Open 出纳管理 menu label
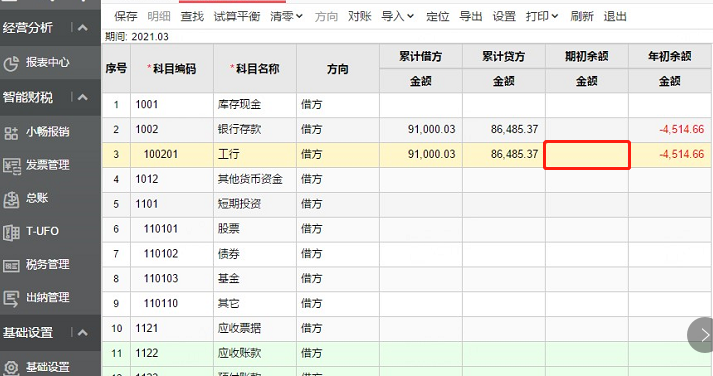 click(48, 298)
